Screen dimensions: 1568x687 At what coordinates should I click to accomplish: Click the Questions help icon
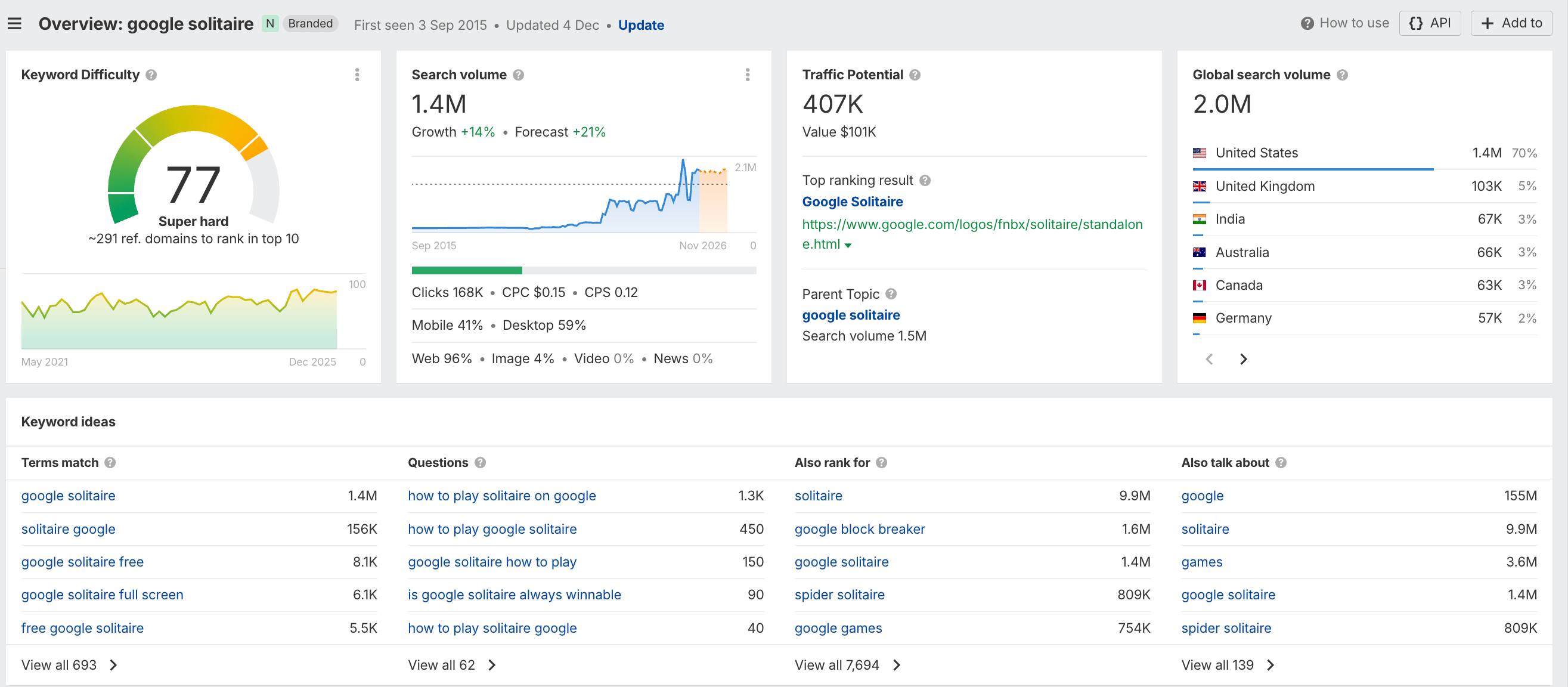[481, 462]
